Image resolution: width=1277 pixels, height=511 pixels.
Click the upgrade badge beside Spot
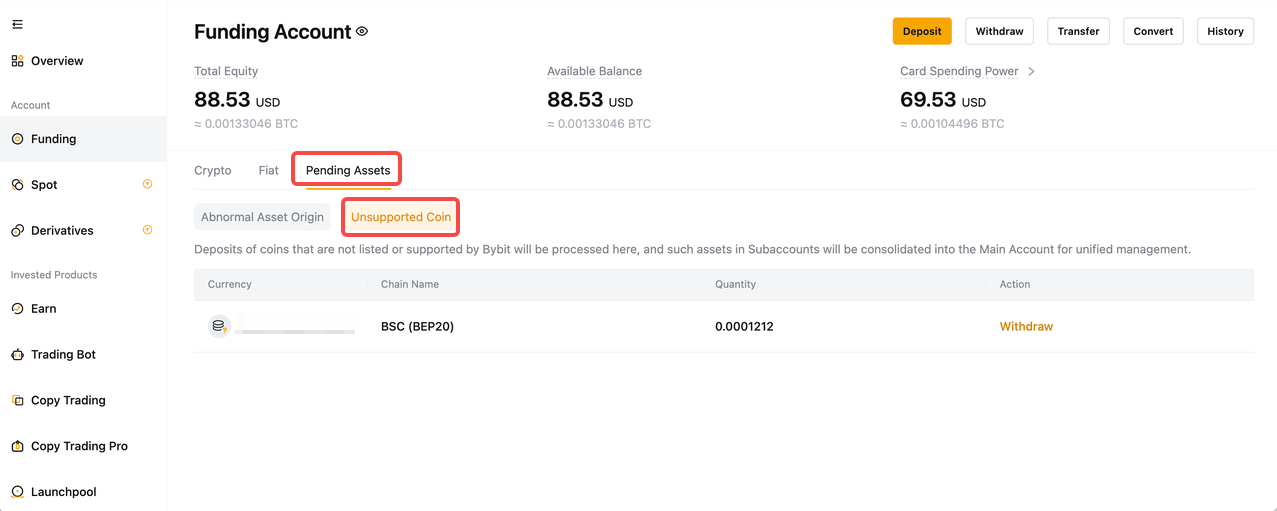[x=147, y=184]
